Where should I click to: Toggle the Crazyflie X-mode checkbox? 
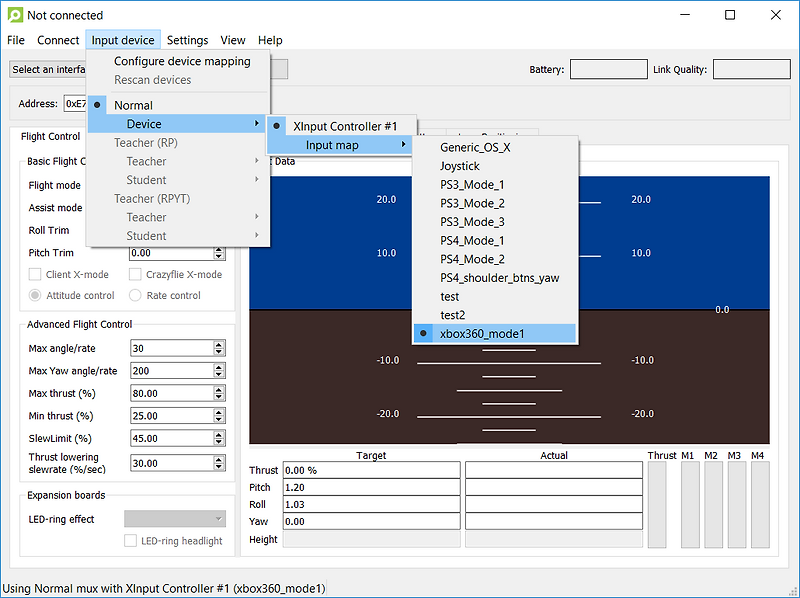136,274
